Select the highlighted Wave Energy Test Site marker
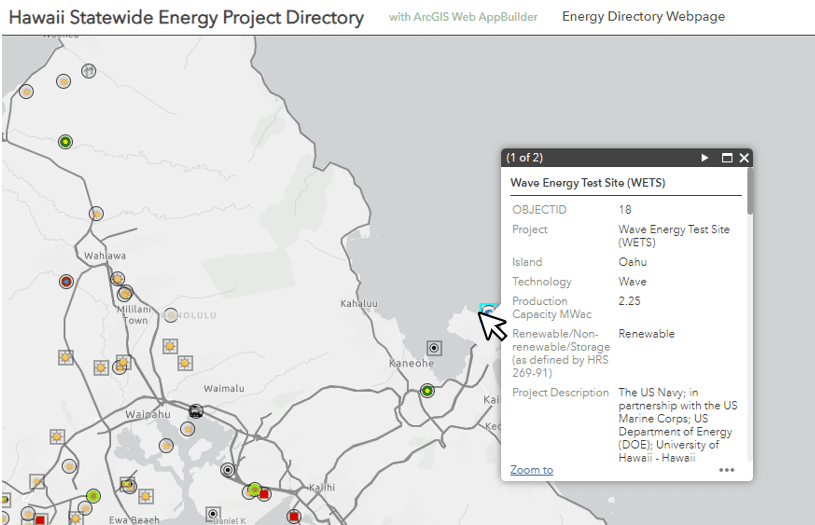815x525 pixels. point(488,312)
